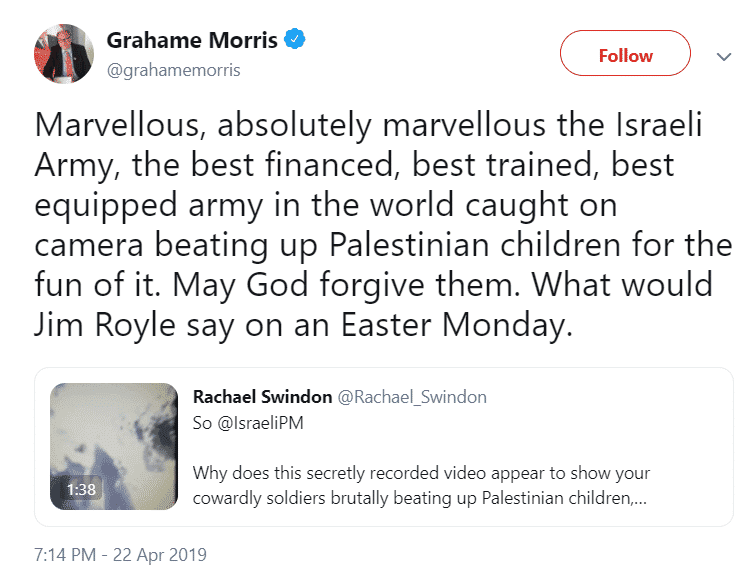The width and height of the screenshot is (754, 578).
Task: Open Rachael Swindon's display name
Action: [x=263, y=397]
